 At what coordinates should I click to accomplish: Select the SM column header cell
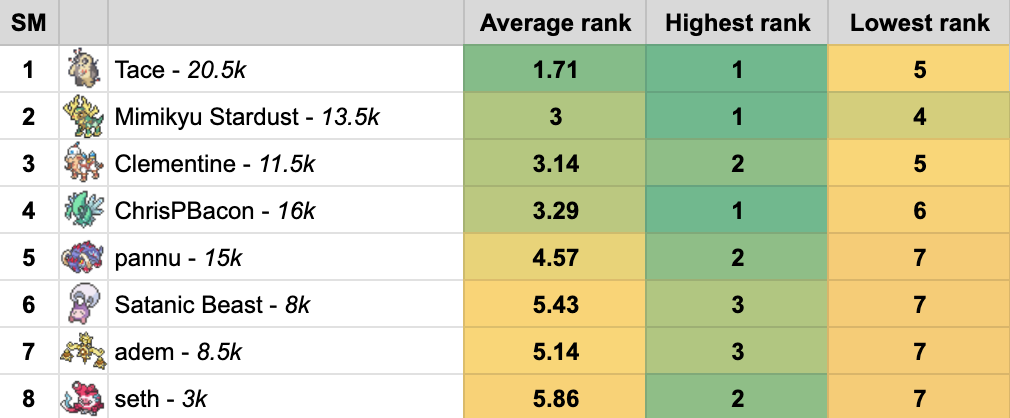point(29,23)
